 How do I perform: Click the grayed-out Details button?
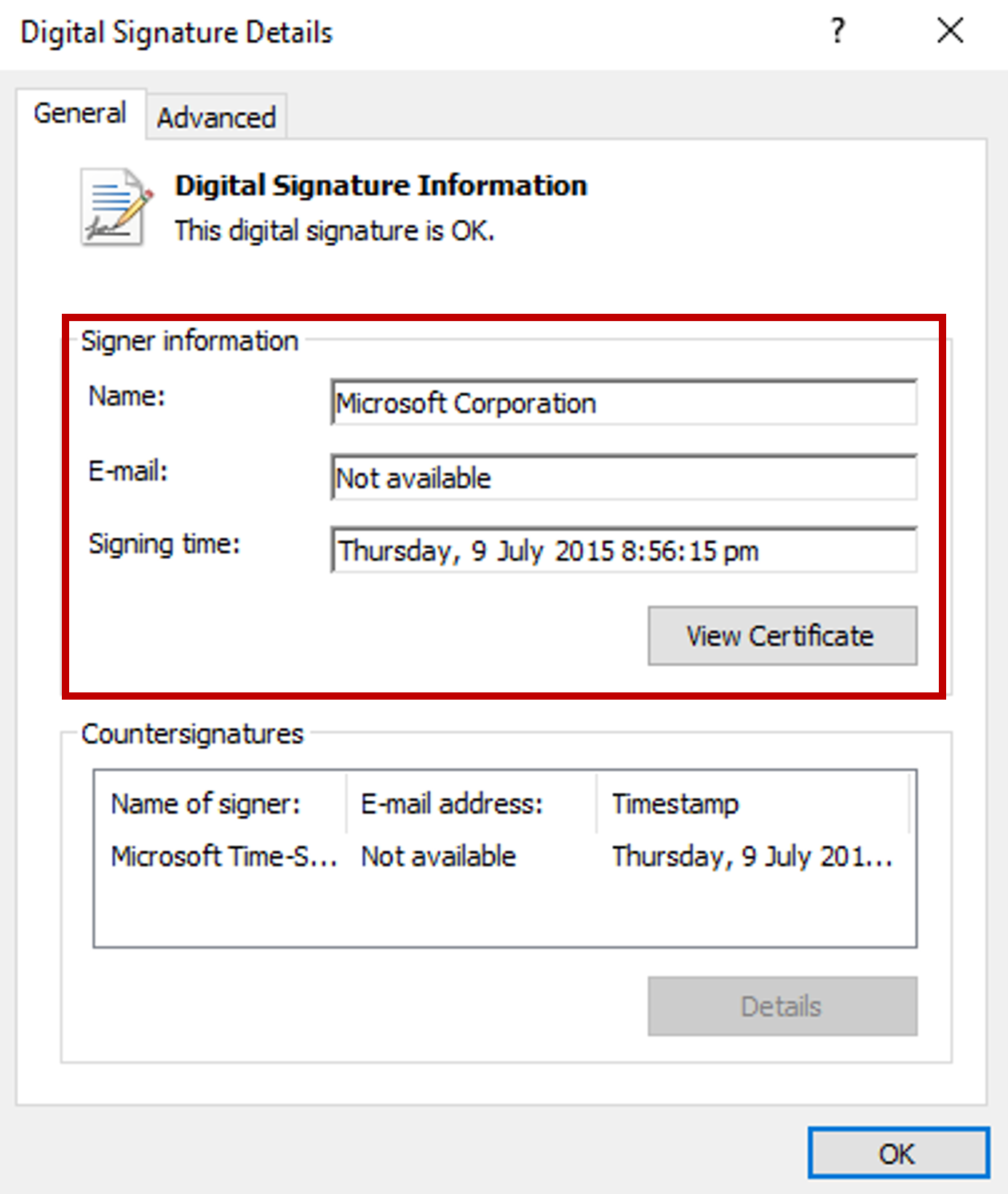coord(782,1006)
